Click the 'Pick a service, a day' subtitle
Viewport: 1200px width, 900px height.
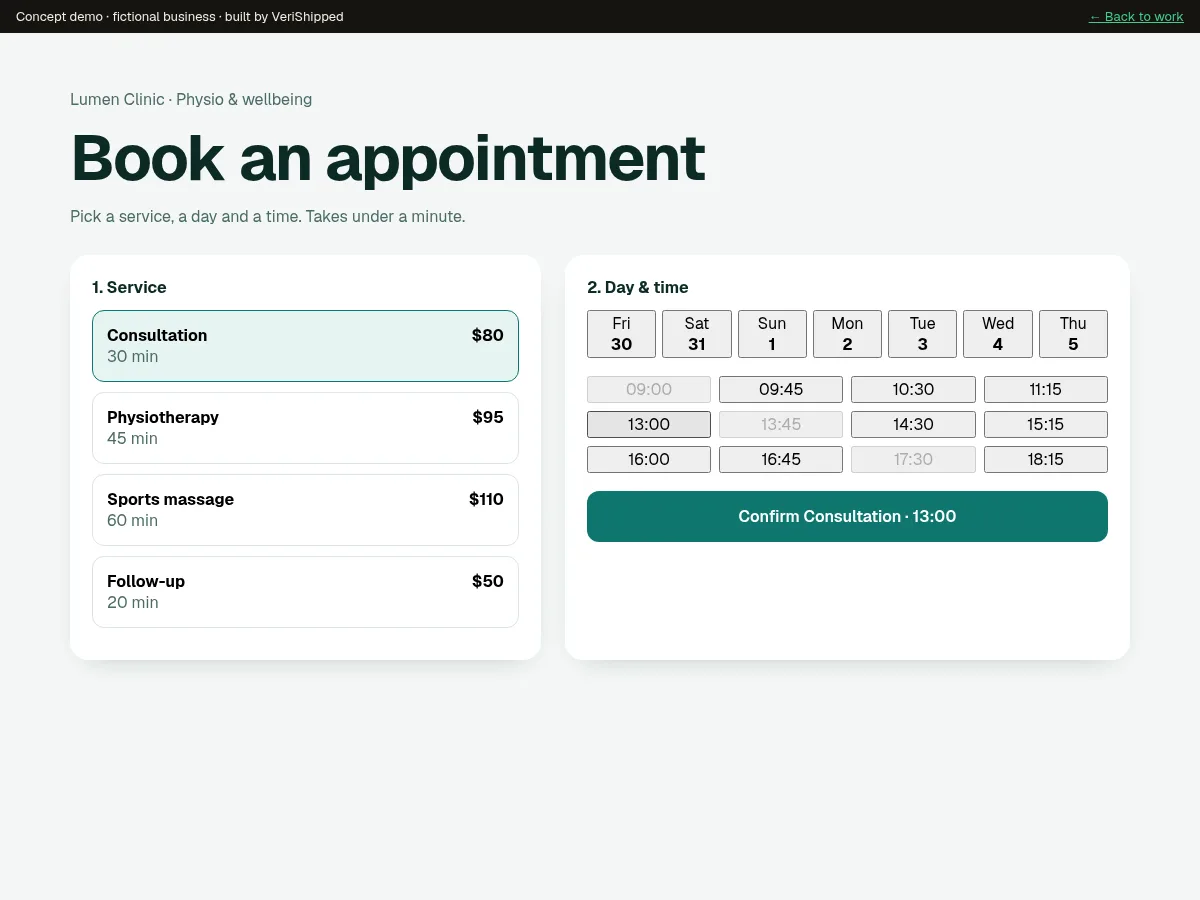pos(268,216)
